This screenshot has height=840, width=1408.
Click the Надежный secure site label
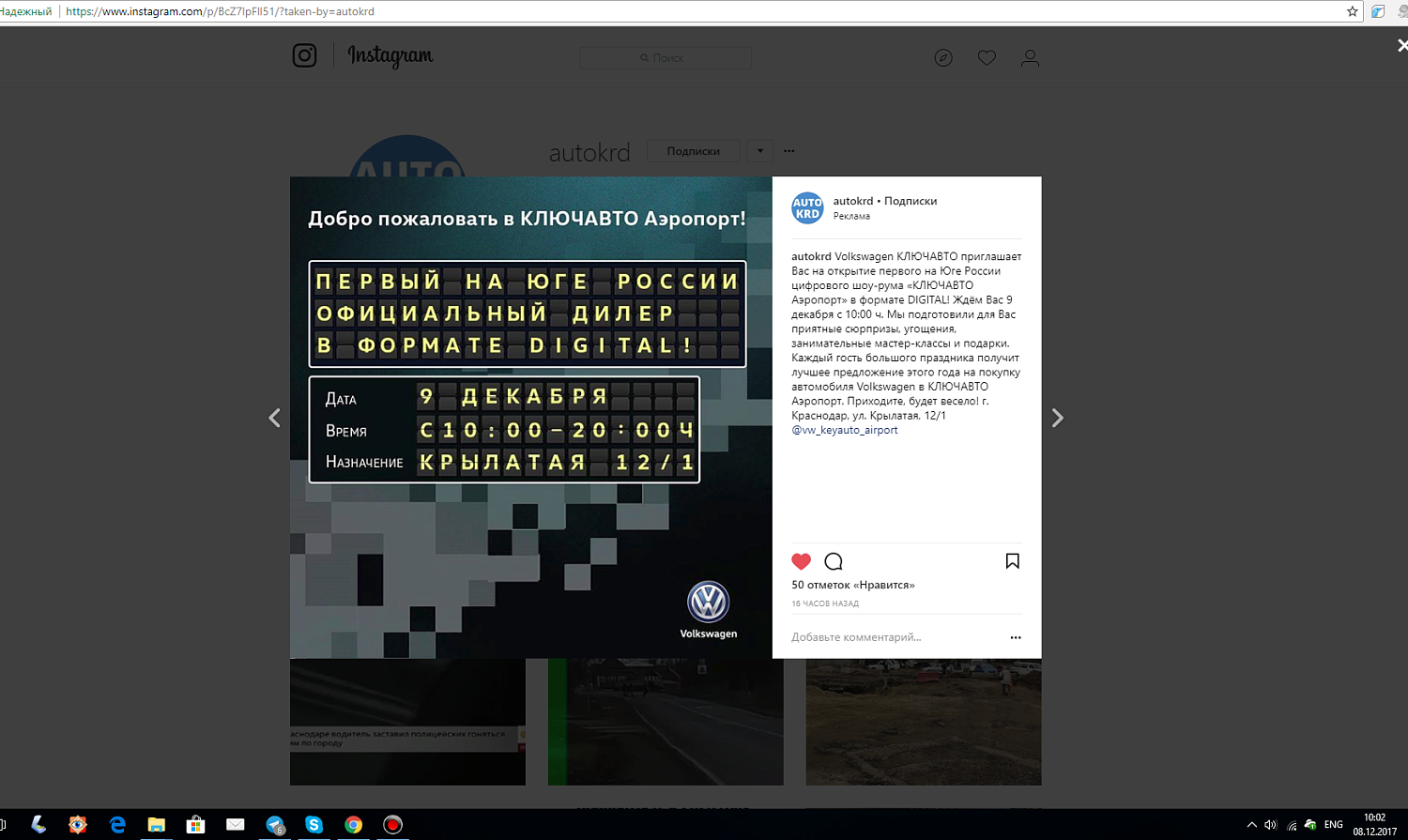pos(26,11)
